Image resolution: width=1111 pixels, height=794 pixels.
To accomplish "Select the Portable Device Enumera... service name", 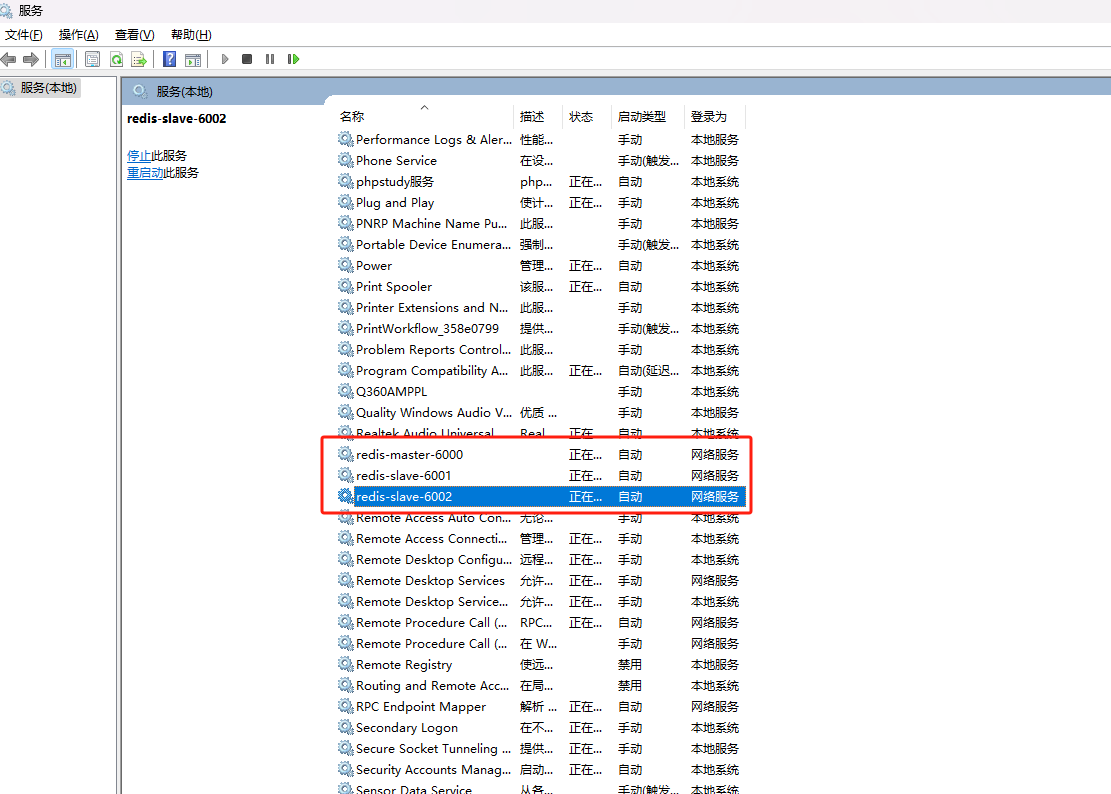I will (433, 244).
